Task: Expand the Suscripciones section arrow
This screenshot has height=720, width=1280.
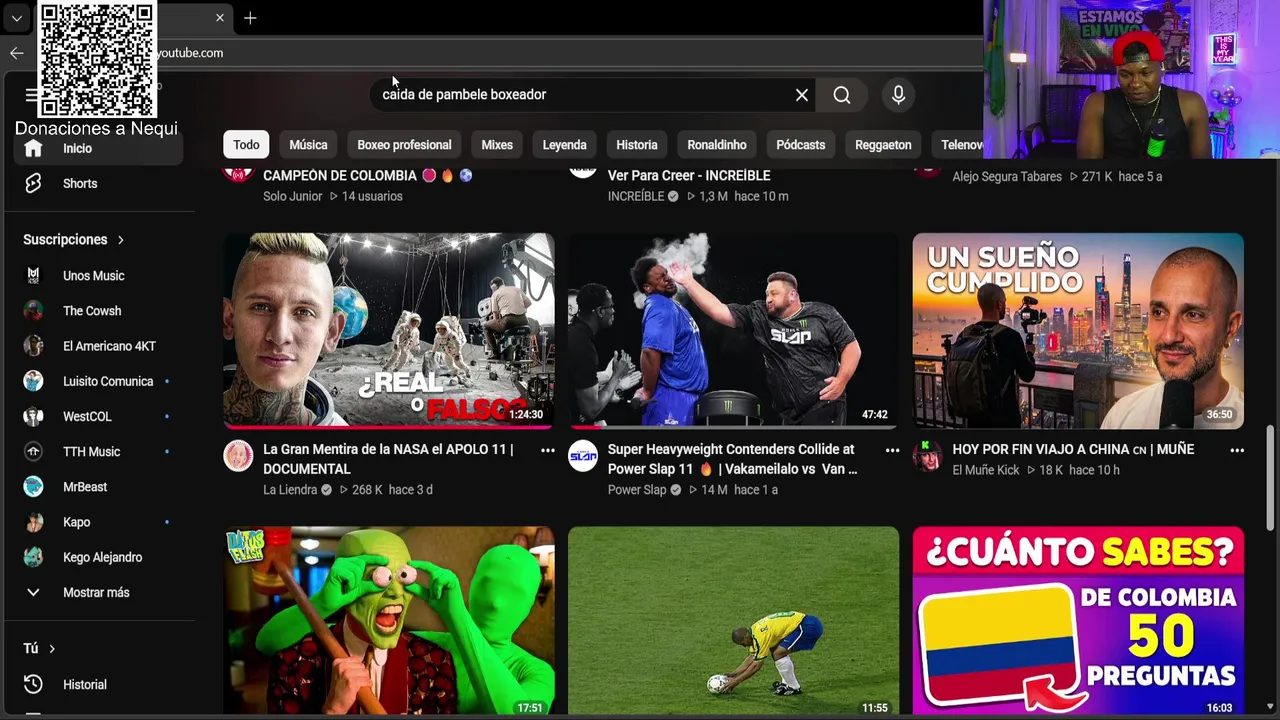Action: 121,240
